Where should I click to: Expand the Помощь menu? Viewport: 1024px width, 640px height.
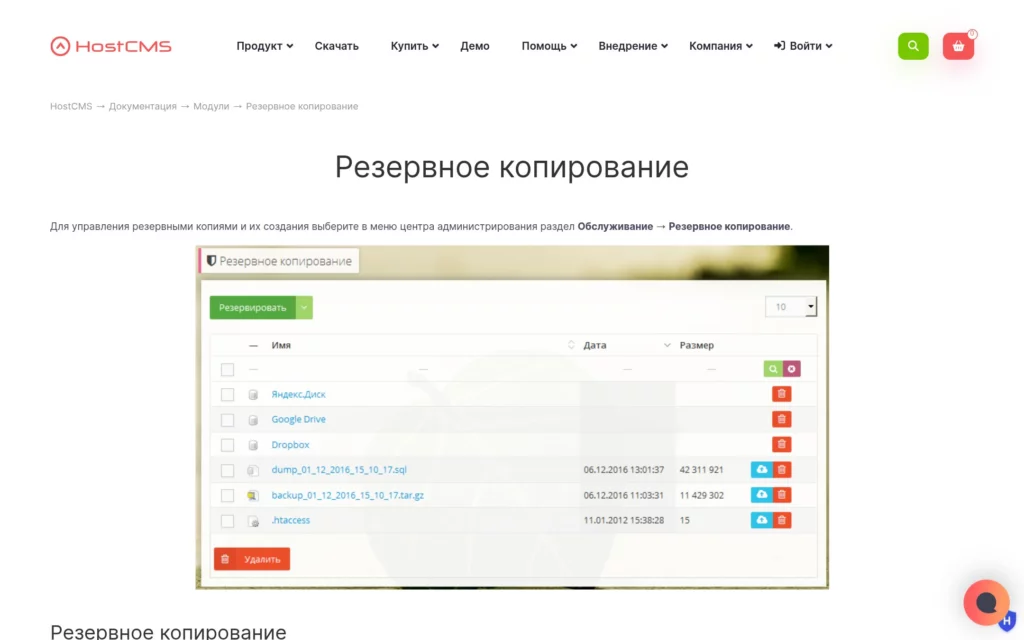549,46
